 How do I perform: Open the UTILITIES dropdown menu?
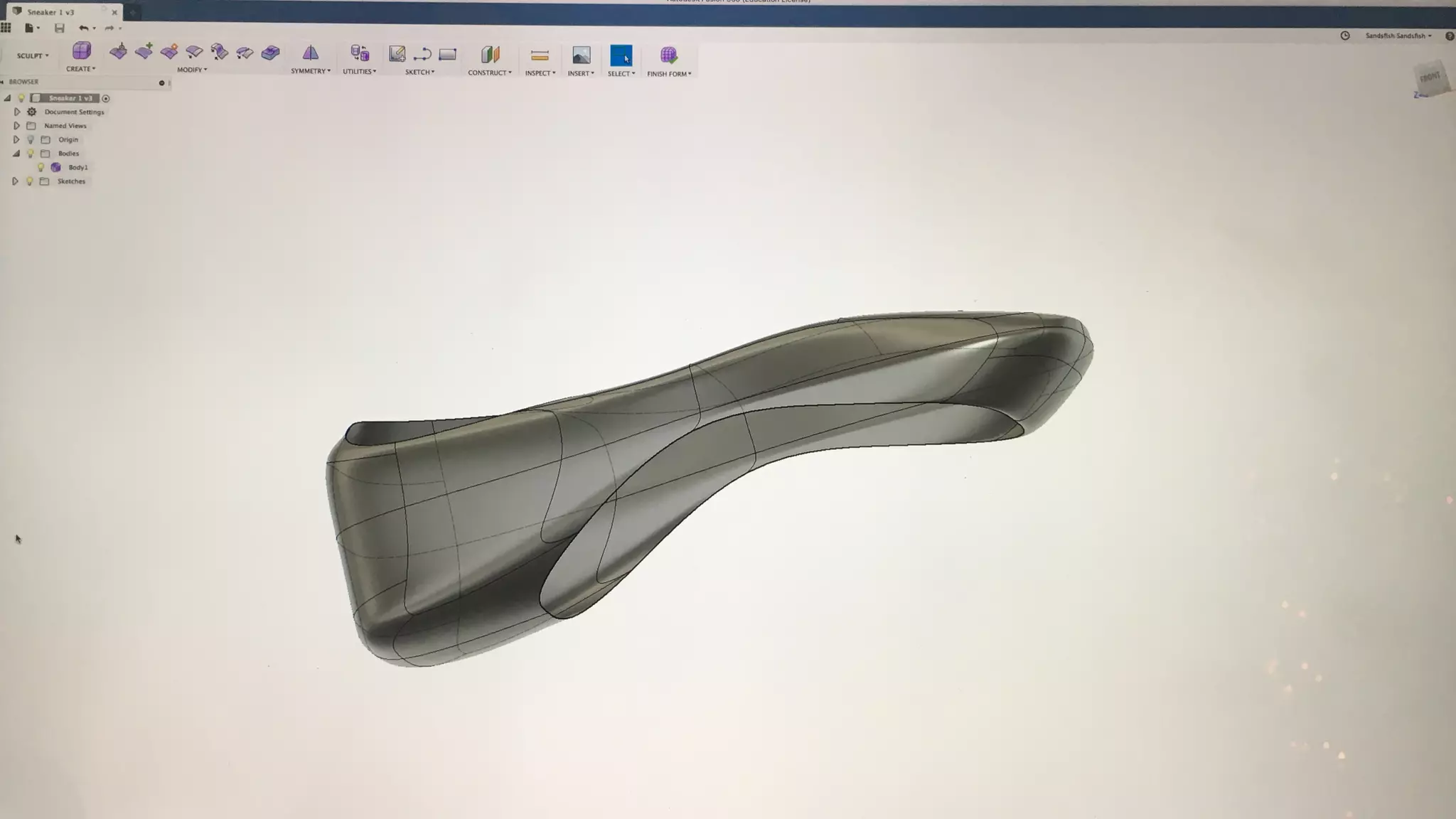point(359,71)
